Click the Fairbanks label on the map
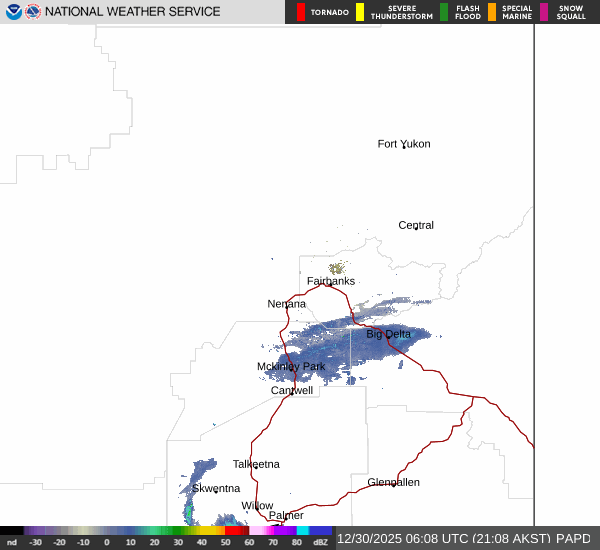The width and height of the screenshot is (600, 550). coord(330,281)
